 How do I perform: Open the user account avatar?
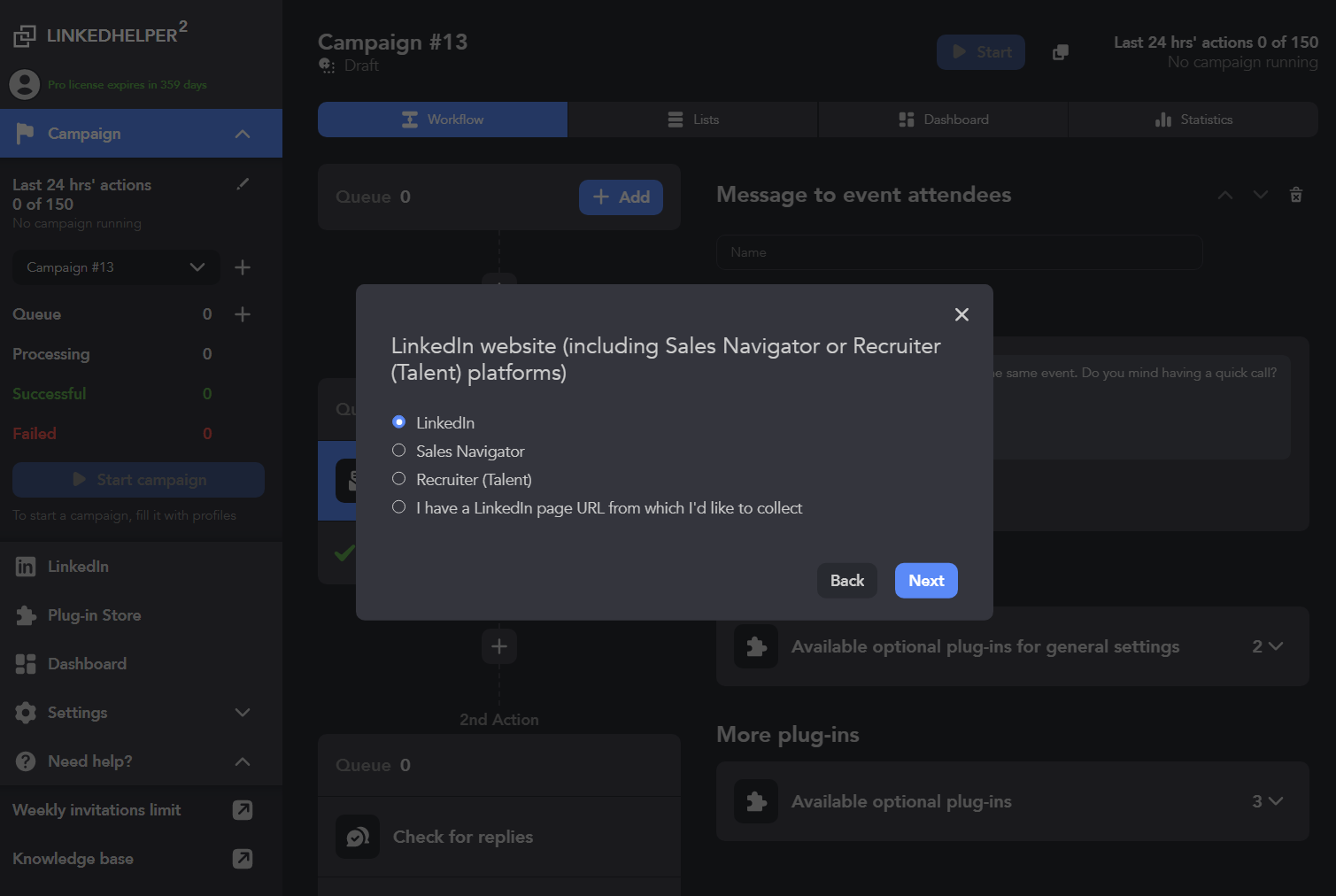[x=25, y=84]
